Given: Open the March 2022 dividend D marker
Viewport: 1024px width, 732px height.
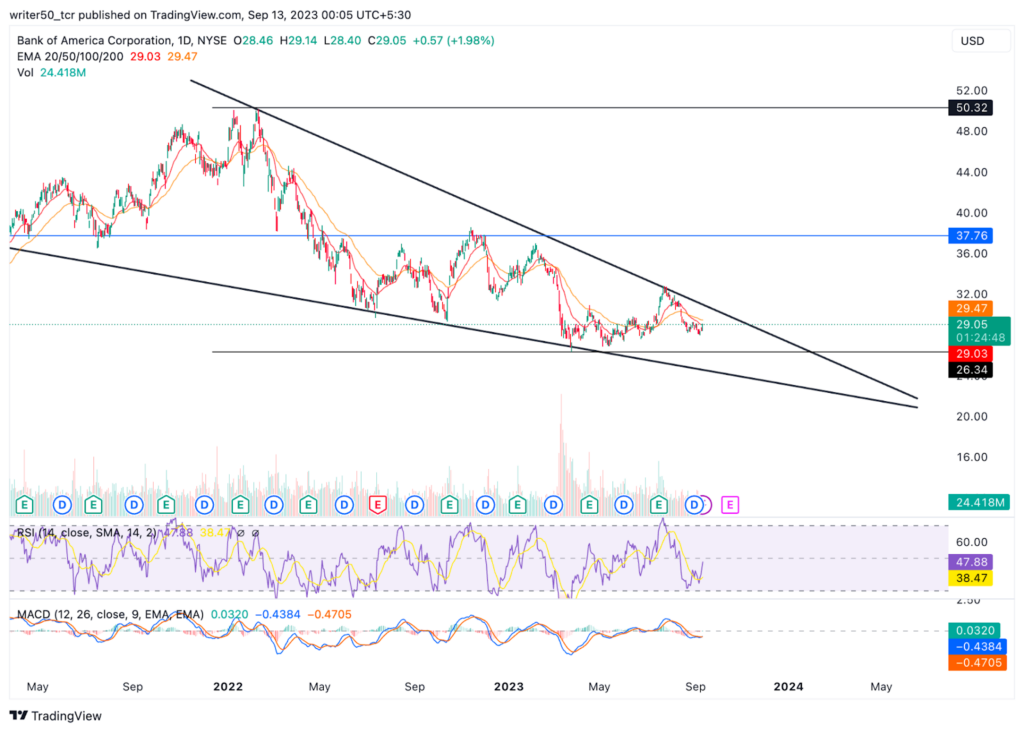Looking at the screenshot, I should tap(274, 505).
